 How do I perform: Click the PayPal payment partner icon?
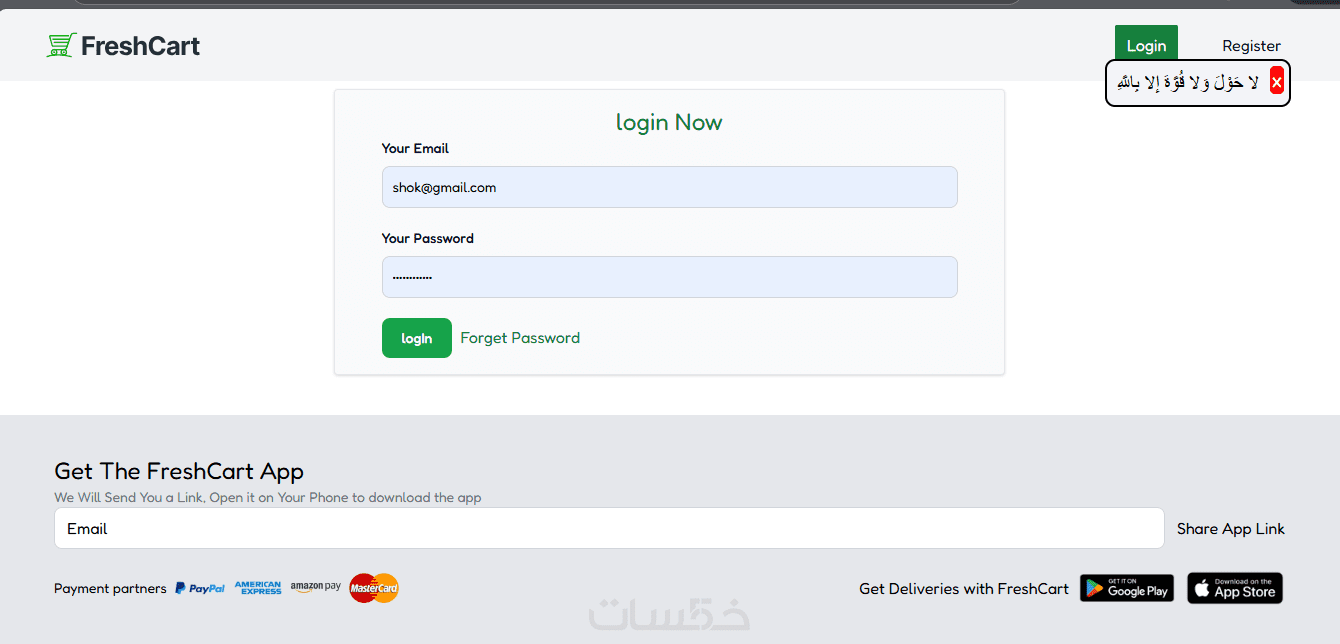click(200, 588)
